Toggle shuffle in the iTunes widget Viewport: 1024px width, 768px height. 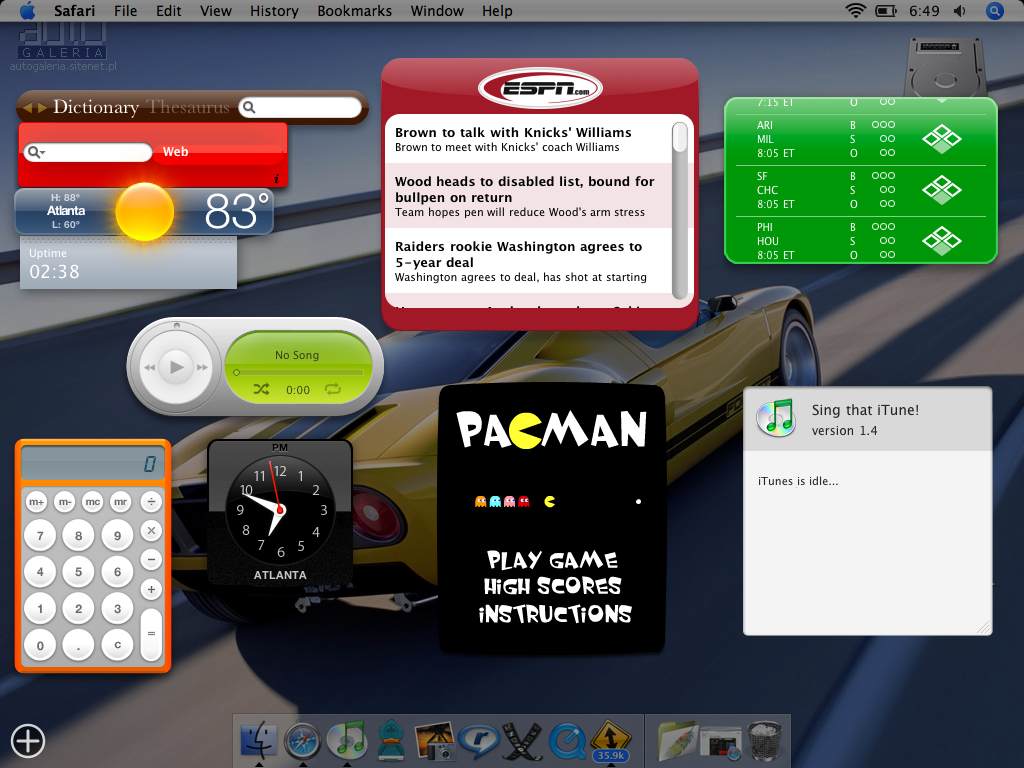[261, 389]
